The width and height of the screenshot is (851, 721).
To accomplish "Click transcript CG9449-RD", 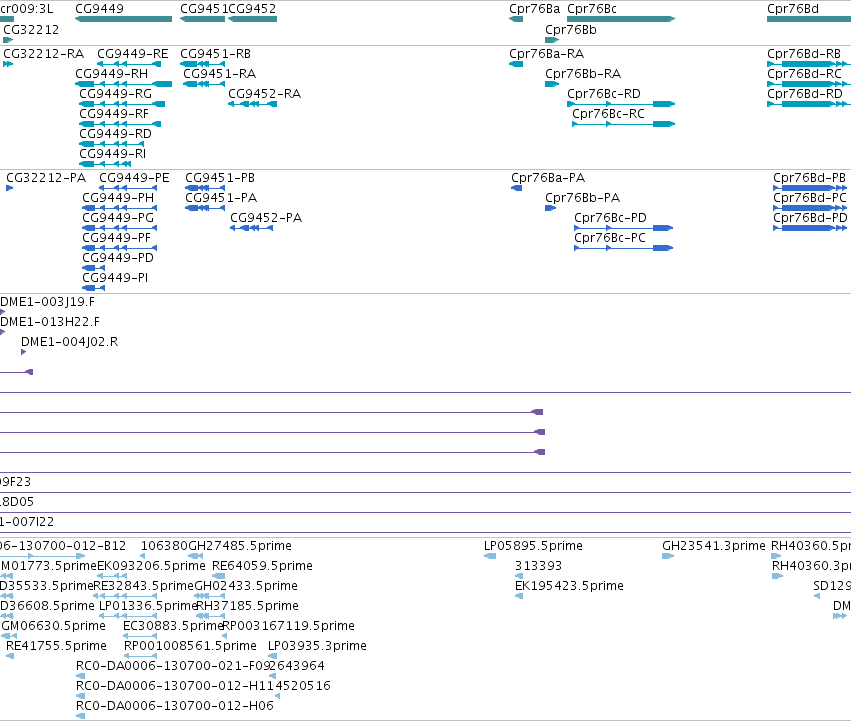I will [x=116, y=134].
